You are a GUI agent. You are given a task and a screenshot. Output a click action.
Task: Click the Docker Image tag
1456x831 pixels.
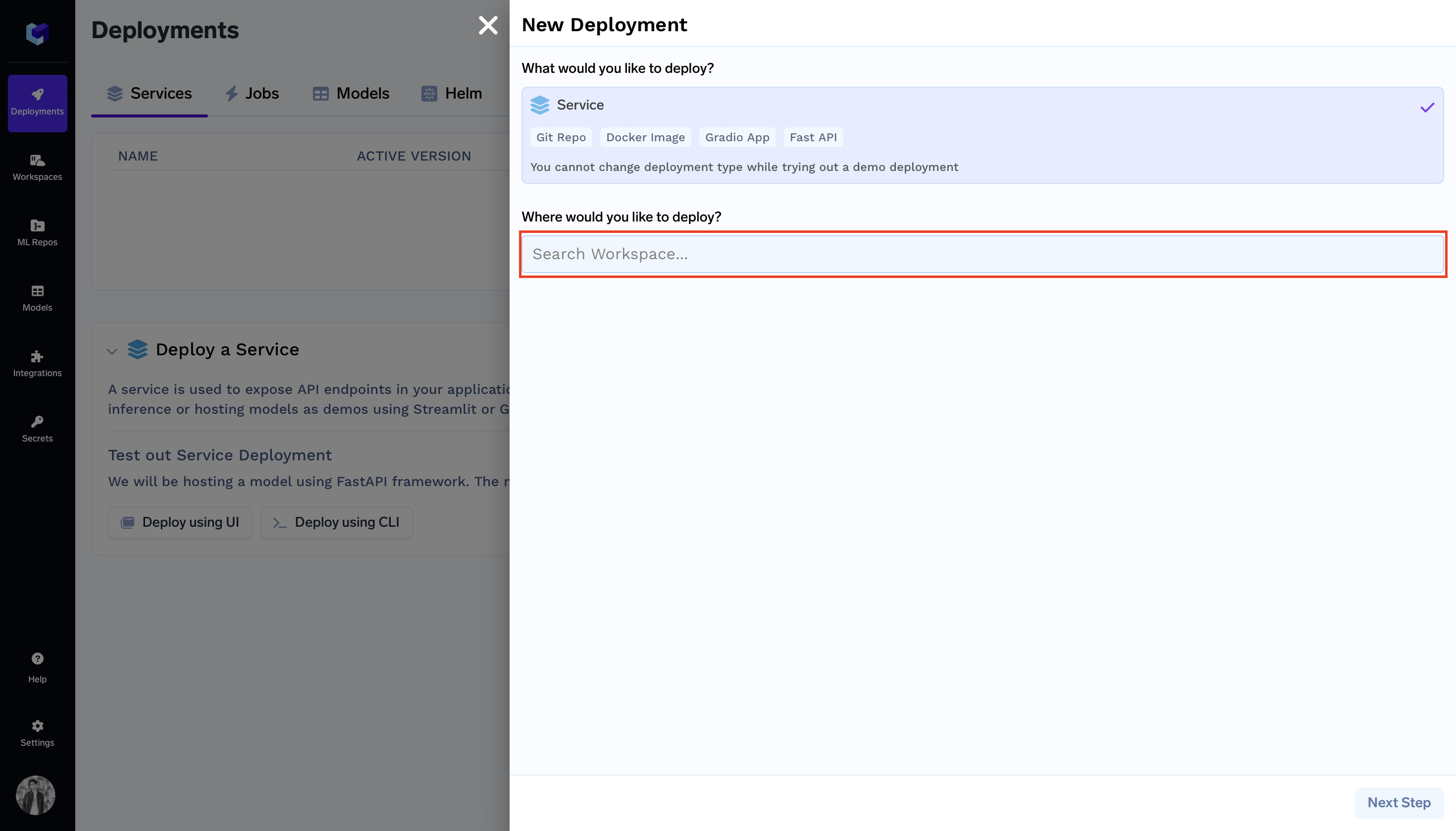point(645,138)
